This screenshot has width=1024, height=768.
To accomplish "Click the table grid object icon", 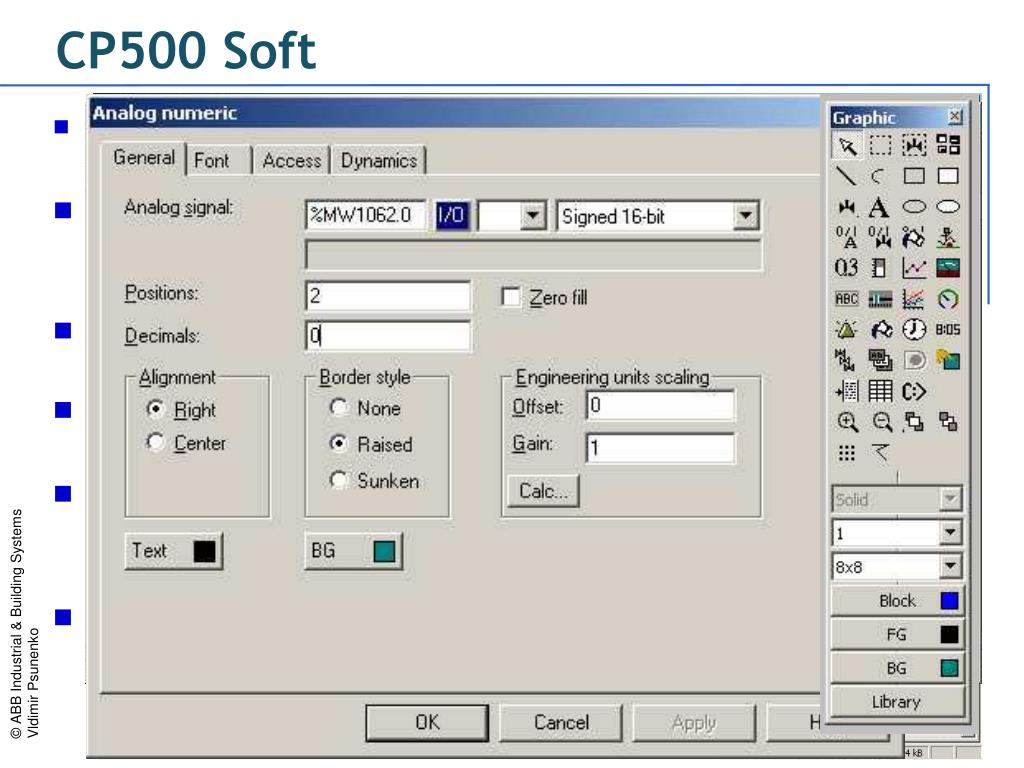I will 880,391.
